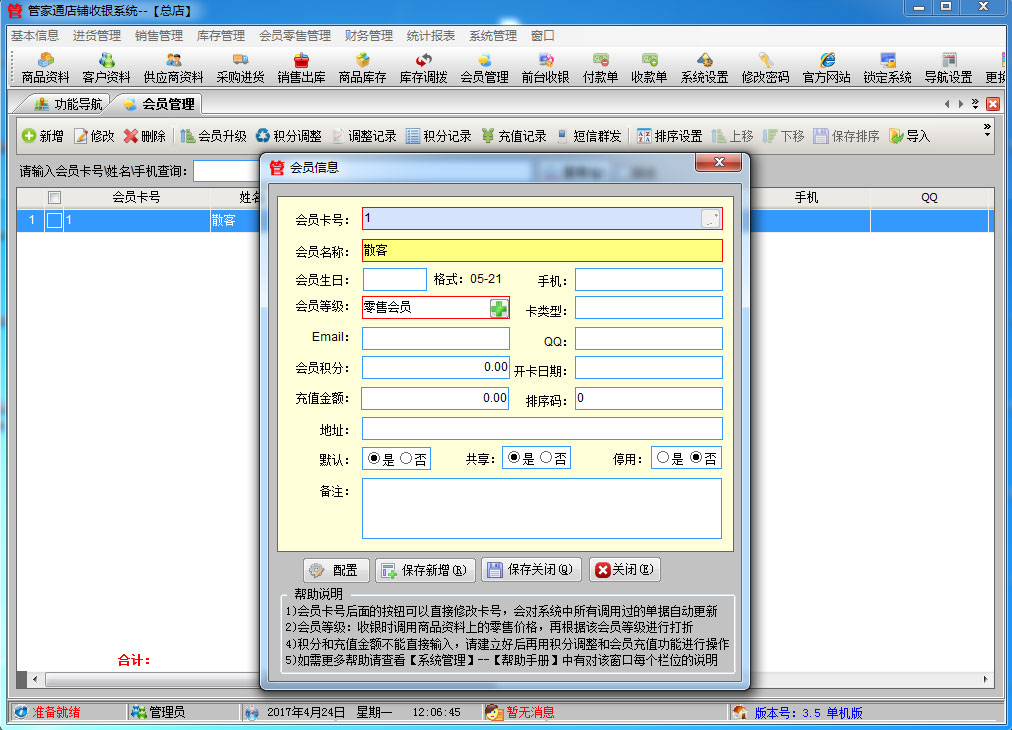Screen dimensions: 1012x730
Task: Tick the header select-all checkbox
Action: [x=54, y=198]
